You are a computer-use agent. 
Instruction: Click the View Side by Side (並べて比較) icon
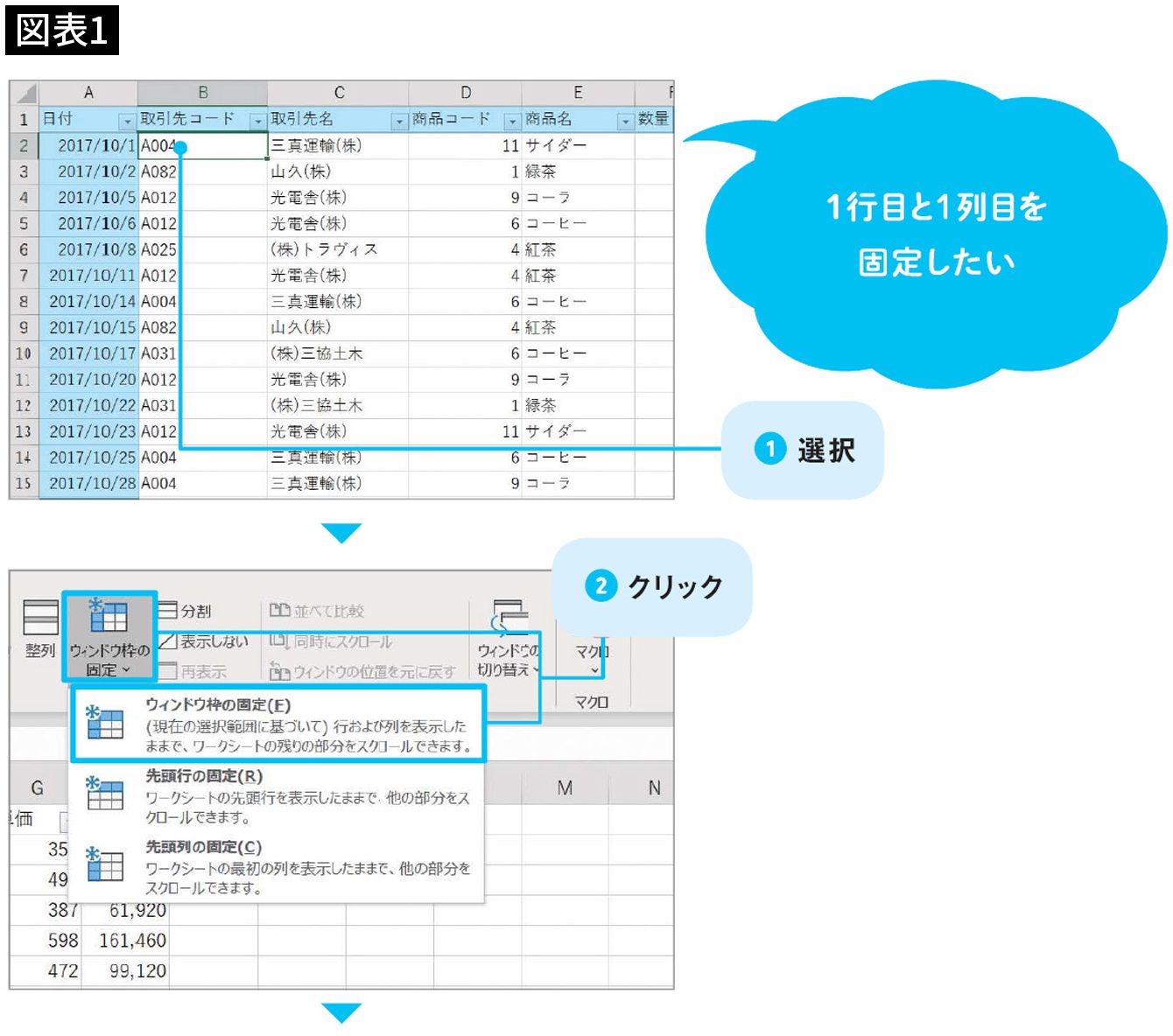279,611
